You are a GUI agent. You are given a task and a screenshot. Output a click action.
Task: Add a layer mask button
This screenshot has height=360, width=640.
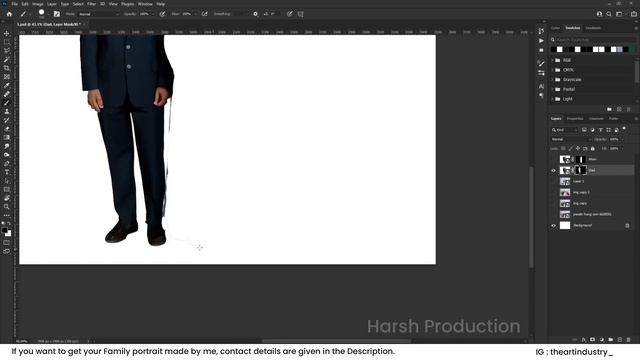pyautogui.click(x=592, y=340)
